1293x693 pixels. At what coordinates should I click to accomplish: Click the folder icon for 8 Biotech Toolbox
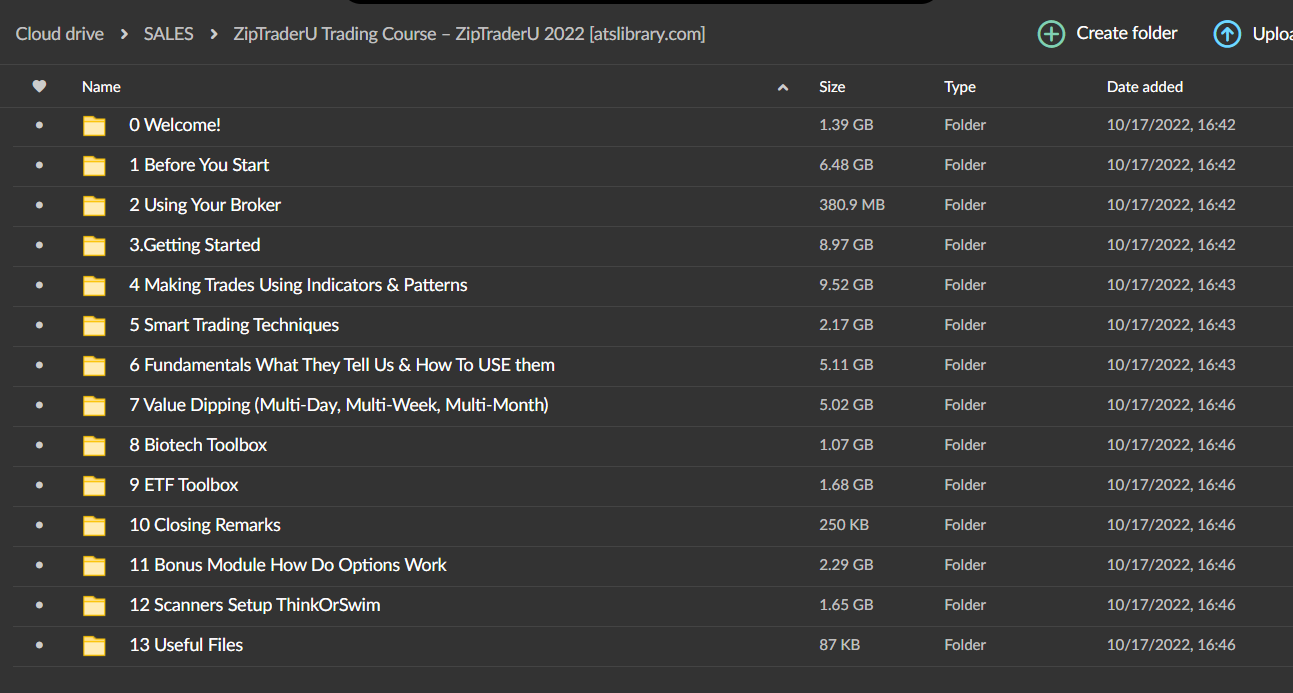[x=94, y=446]
